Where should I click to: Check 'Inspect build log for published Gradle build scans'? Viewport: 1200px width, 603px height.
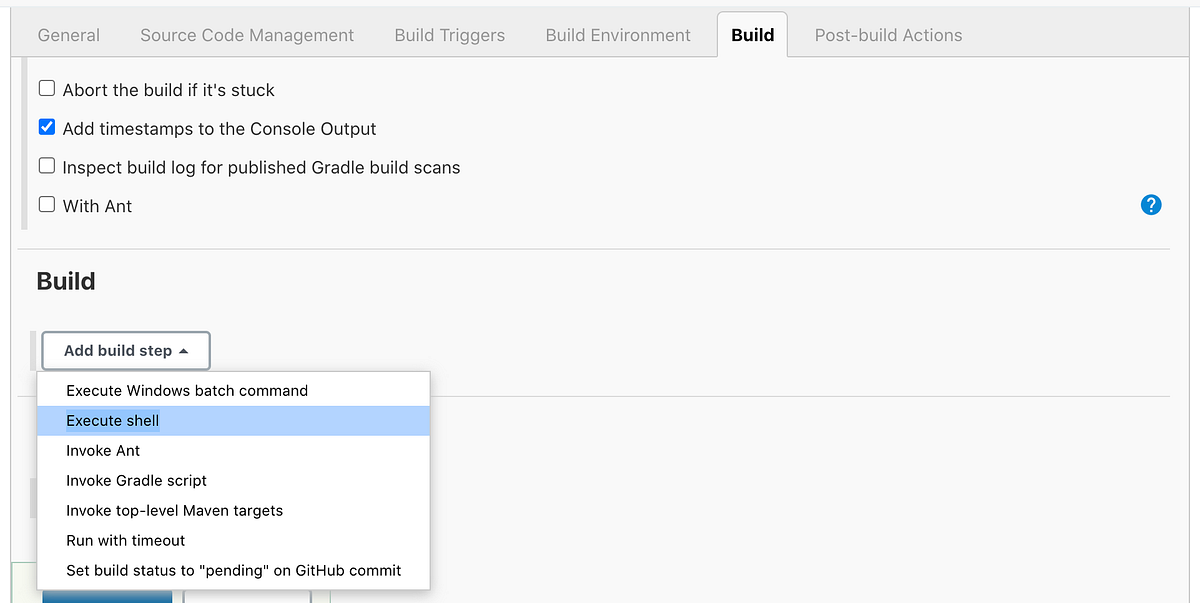pyautogui.click(x=46, y=166)
